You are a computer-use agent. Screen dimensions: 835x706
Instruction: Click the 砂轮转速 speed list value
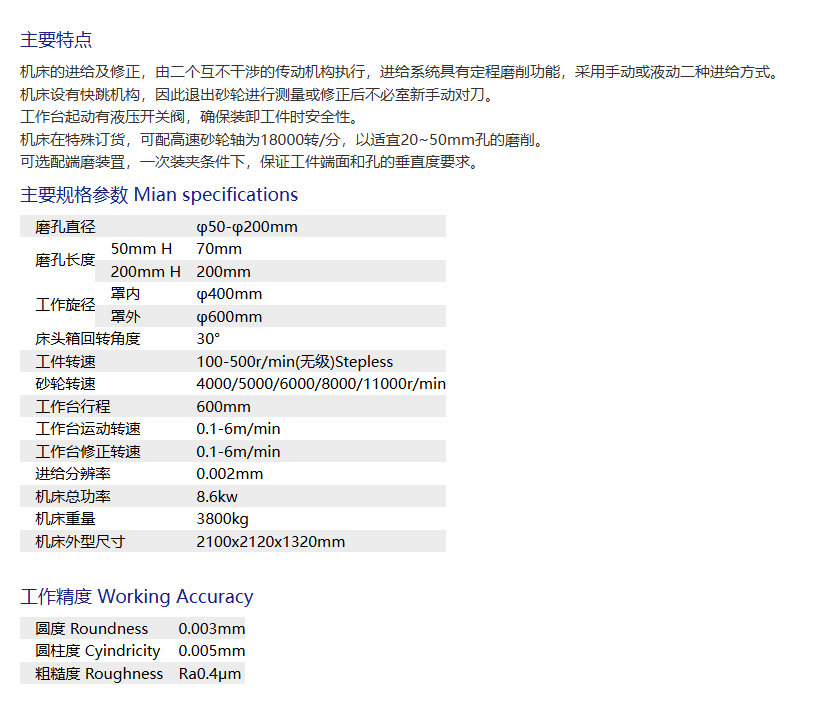pyautogui.click(x=321, y=384)
